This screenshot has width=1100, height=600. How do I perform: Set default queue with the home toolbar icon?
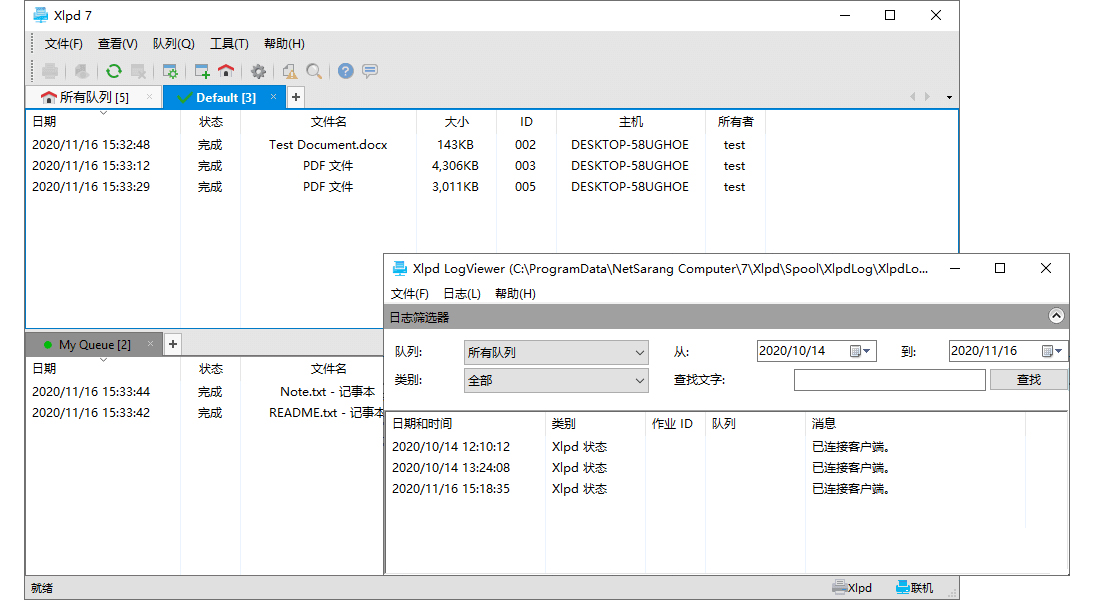227,71
